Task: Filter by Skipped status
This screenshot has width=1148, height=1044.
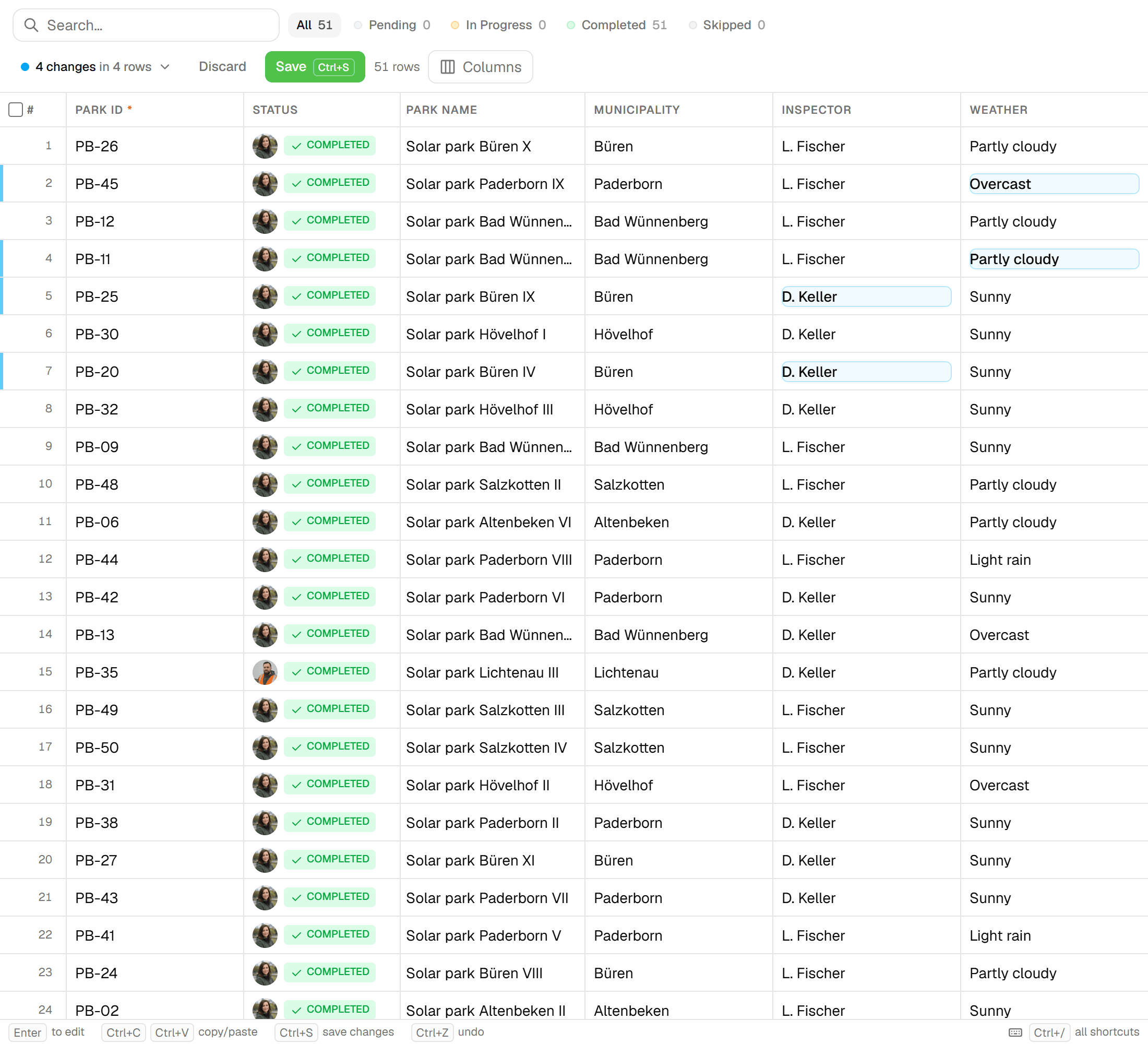Action: click(727, 25)
